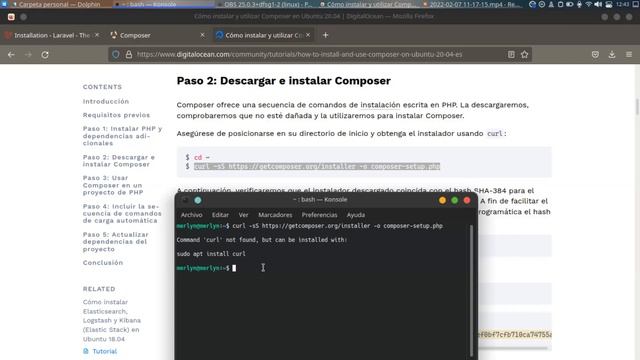Open the tracking protection shield icon
Screen dimensions: 640x360
pyautogui.click(x=116, y=54)
